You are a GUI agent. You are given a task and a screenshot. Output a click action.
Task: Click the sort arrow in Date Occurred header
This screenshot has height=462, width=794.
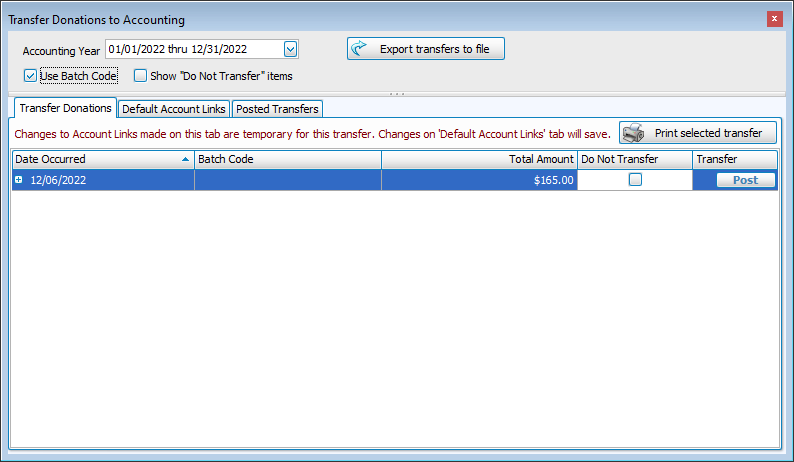tap(186, 159)
